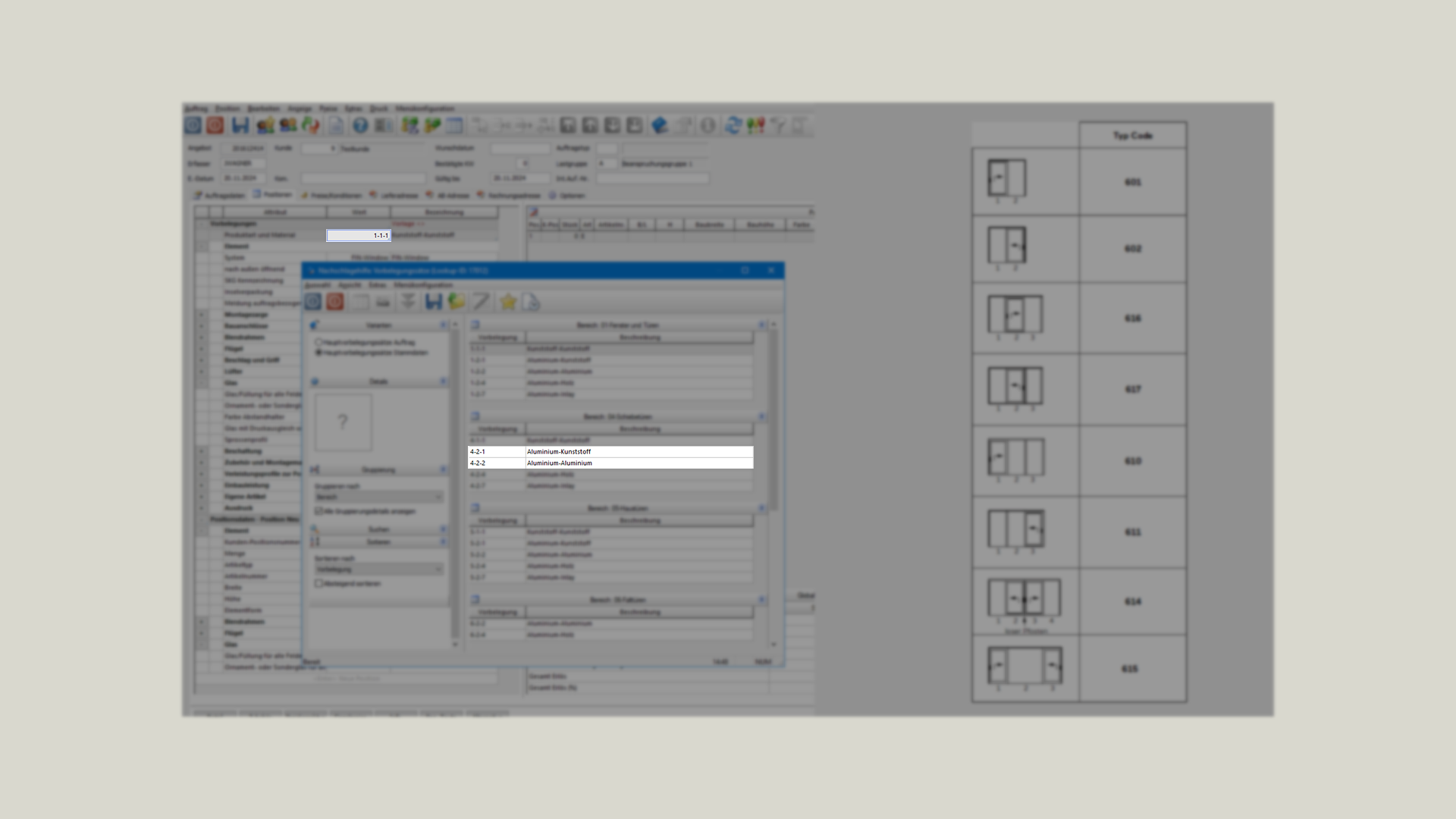
Task: Collapse the Gruppierung panel in the dialog
Action: pyautogui.click(x=444, y=470)
